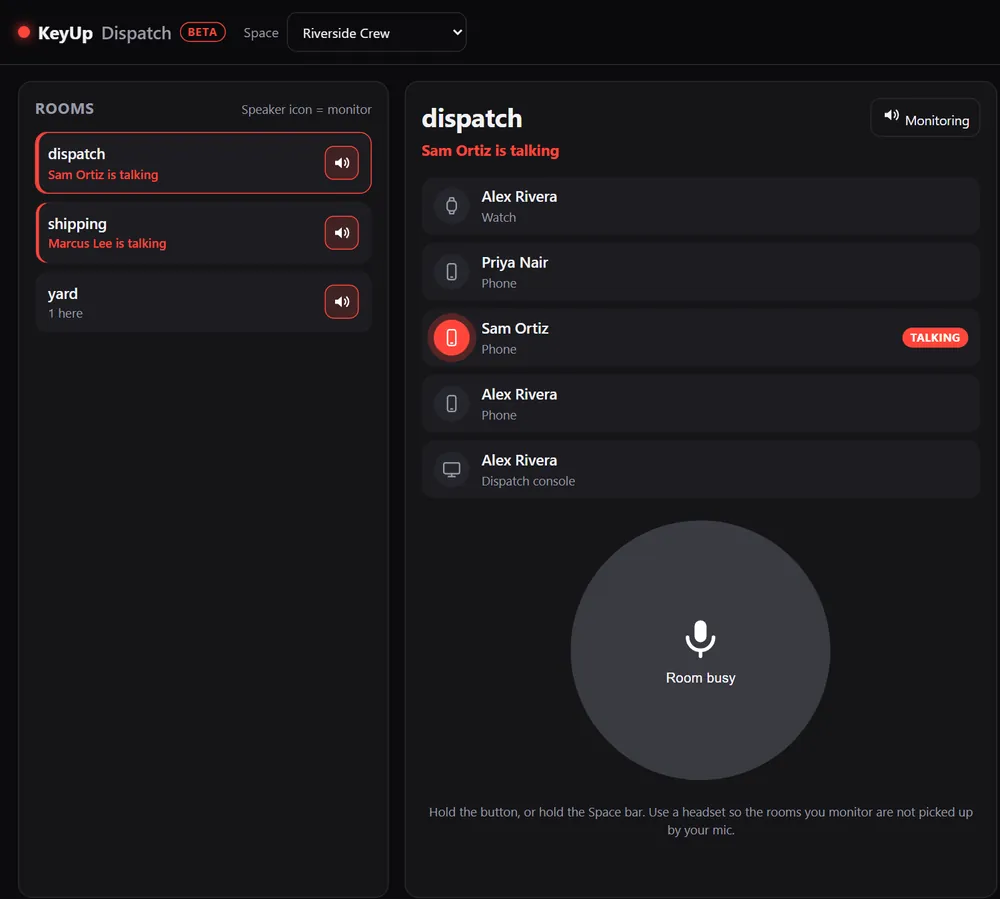Click the Space label near dropdown
Image resolution: width=1000 pixels, height=899 pixels.
pos(261,33)
